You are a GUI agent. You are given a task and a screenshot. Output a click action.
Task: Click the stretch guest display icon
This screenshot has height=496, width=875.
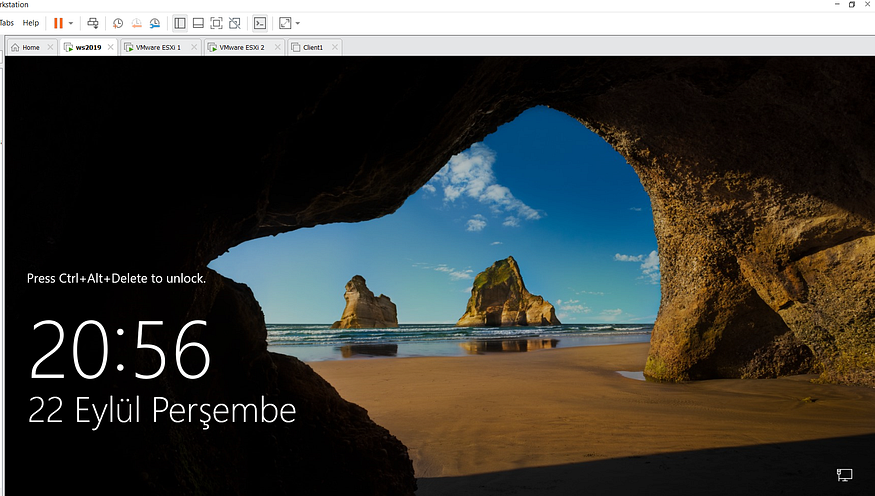[x=285, y=23]
